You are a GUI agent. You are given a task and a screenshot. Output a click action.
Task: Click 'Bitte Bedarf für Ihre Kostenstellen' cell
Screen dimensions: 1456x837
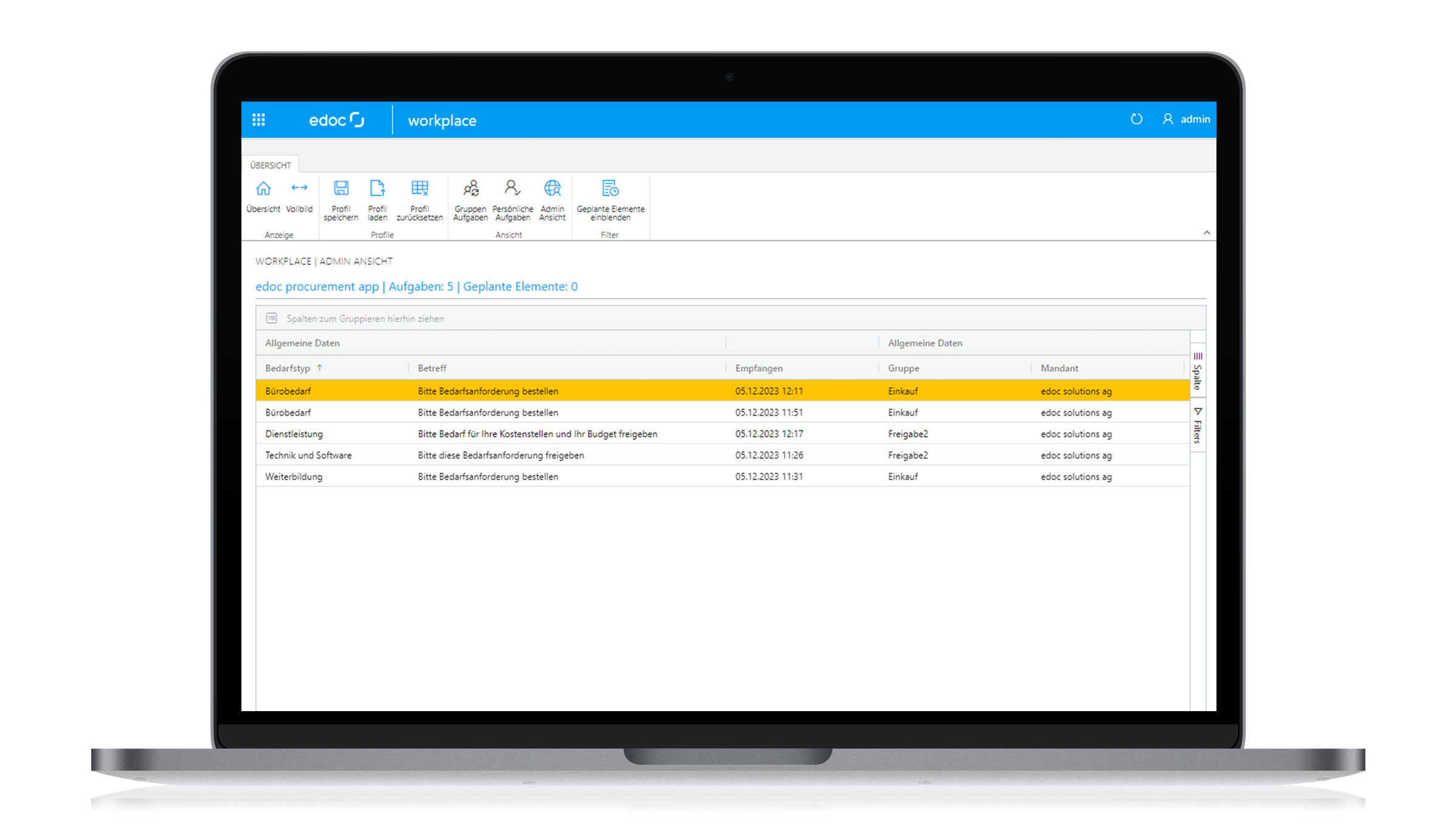tap(537, 434)
